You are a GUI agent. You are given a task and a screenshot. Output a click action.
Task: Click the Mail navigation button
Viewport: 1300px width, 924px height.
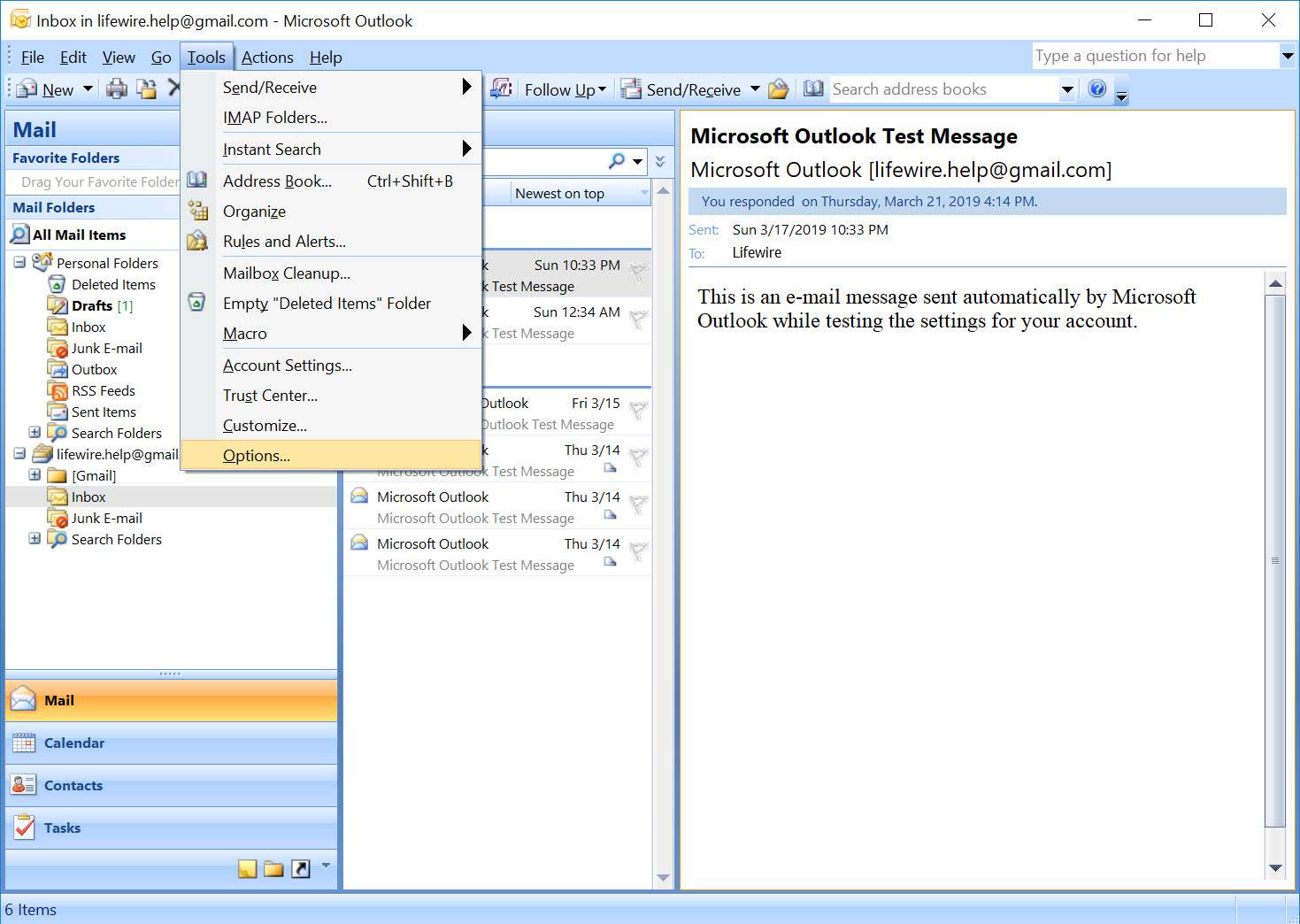point(171,701)
